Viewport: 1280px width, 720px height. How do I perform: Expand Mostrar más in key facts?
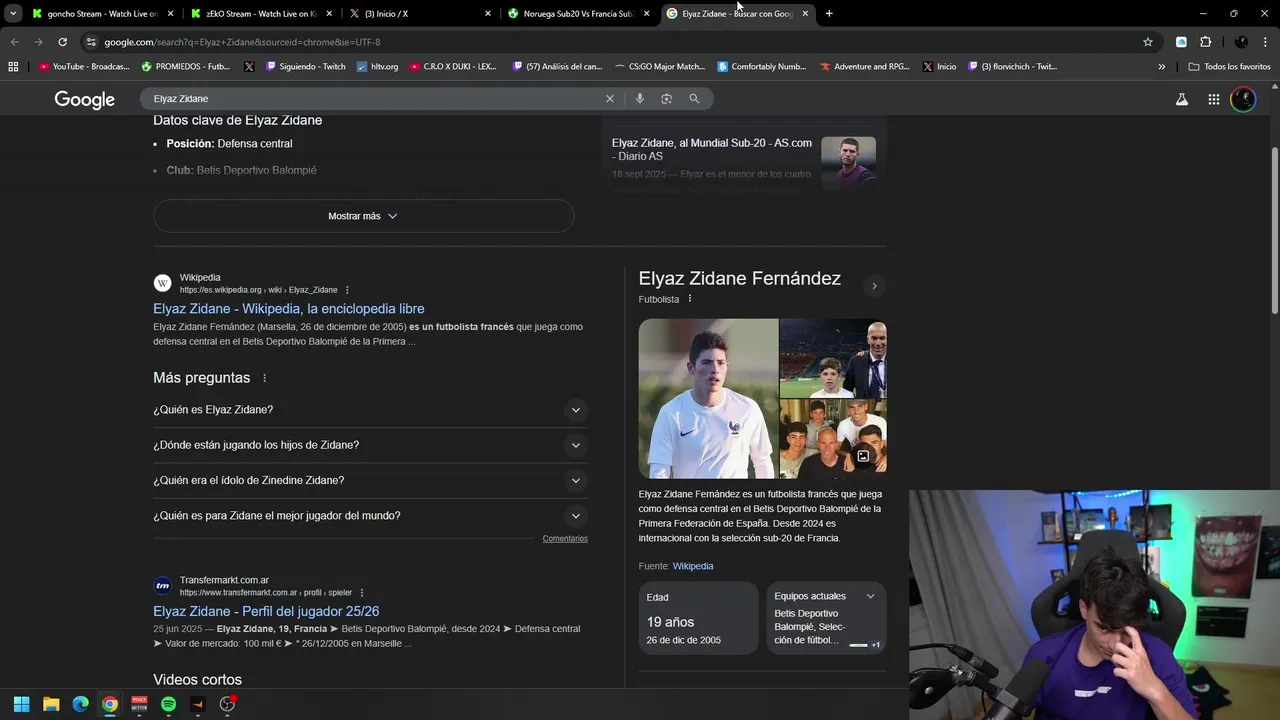coord(364,216)
